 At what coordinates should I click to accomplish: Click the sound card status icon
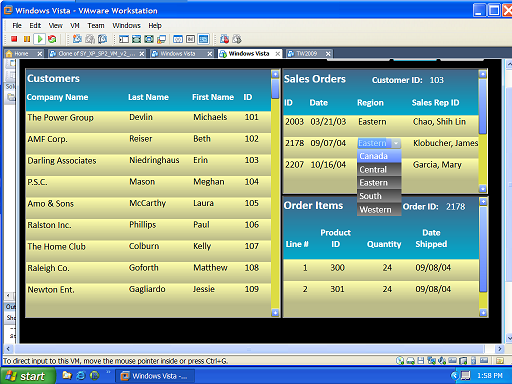[442, 360]
